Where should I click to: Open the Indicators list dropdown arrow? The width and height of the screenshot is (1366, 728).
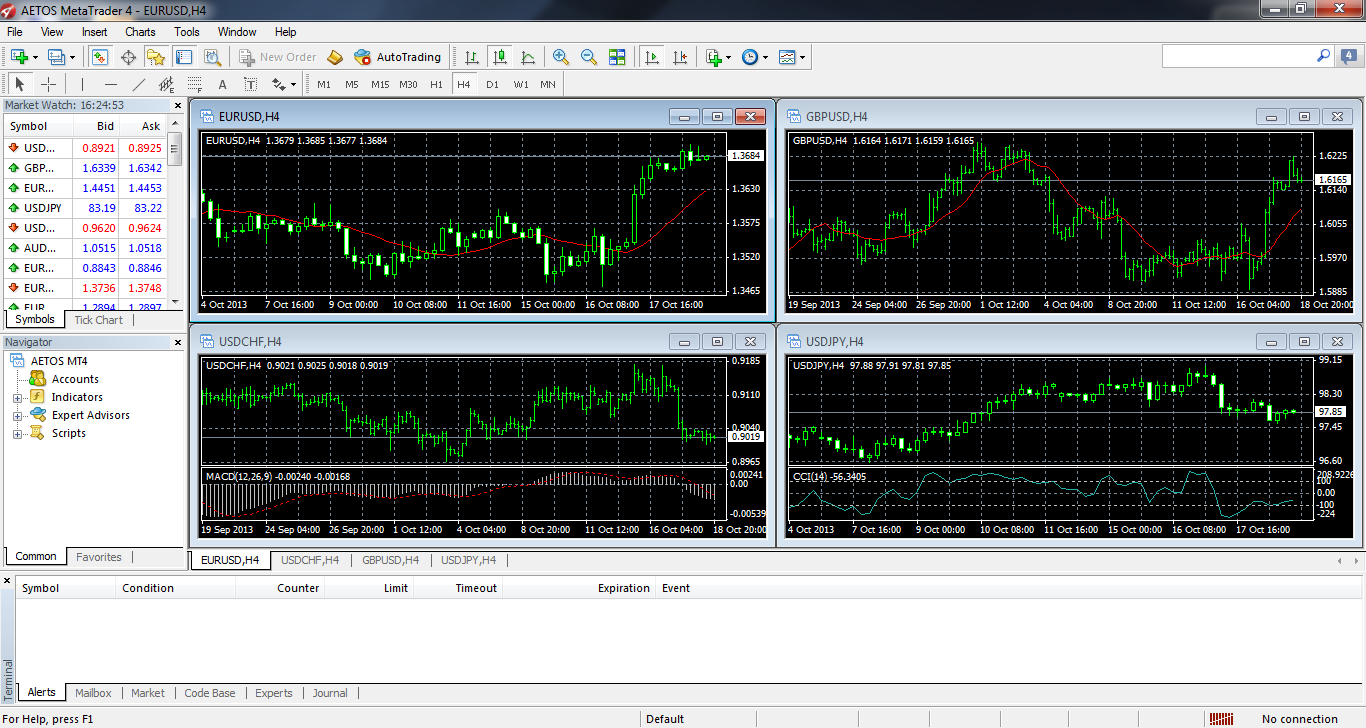tap(729, 57)
